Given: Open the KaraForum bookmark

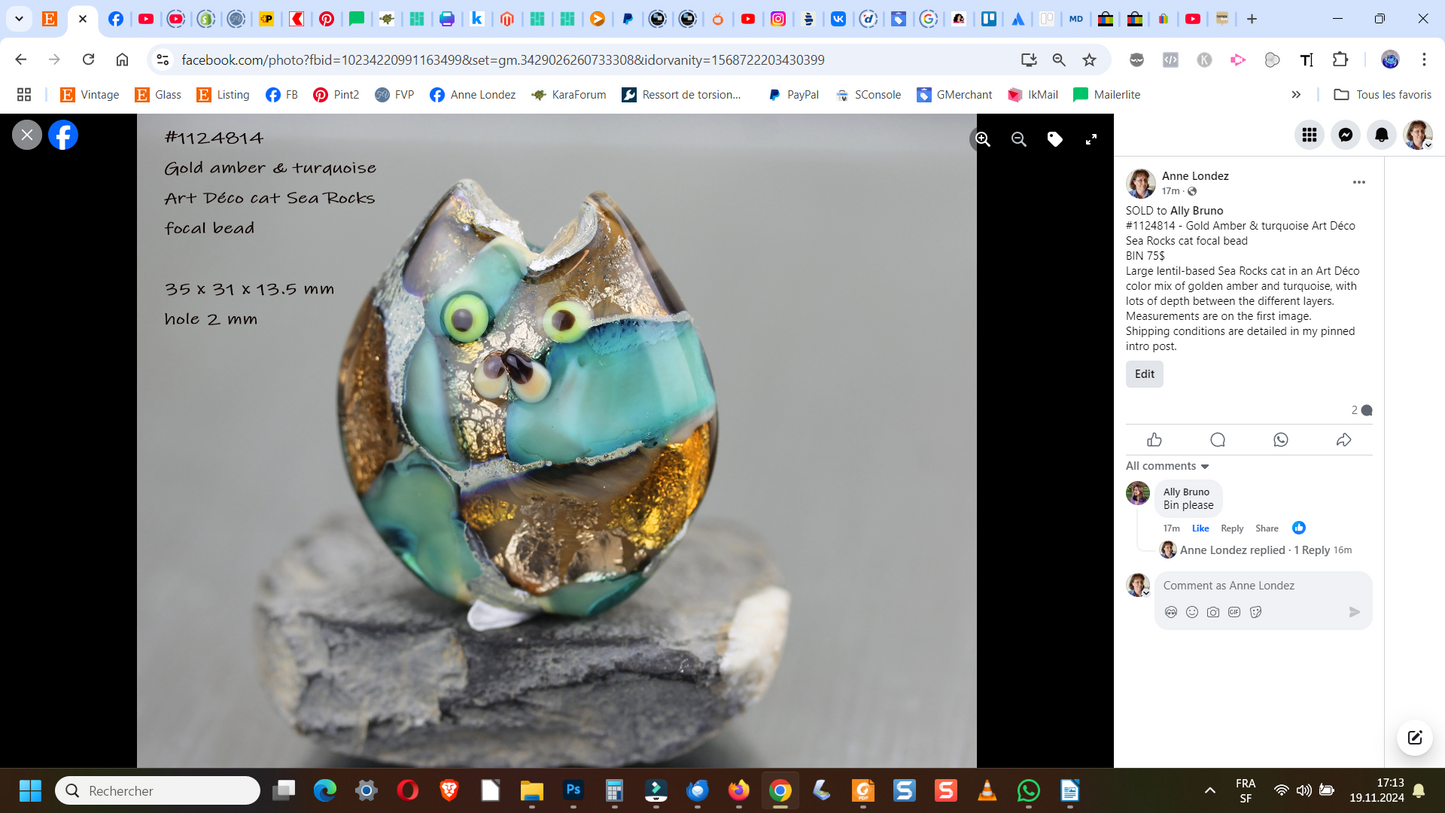Looking at the screenshot, I should pos(568,95).
